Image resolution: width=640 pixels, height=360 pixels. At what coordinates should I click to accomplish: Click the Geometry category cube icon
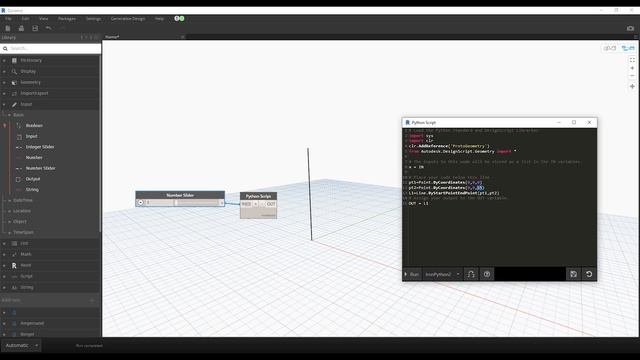[14, 82]
